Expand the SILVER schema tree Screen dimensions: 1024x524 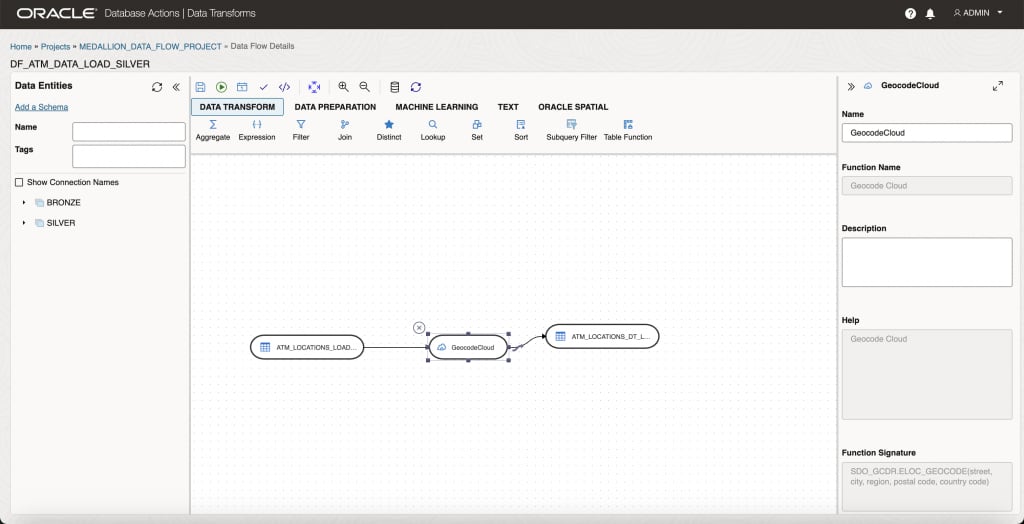(24, 223)
